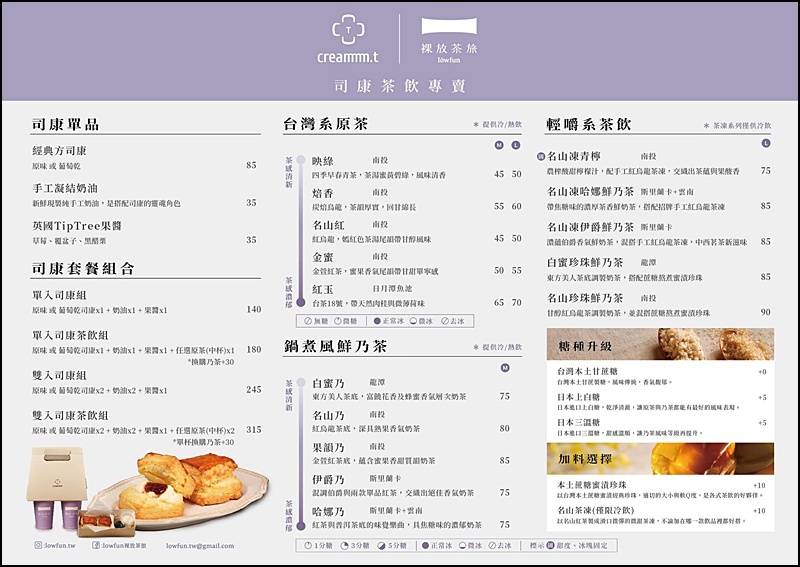The image size is (800, 567).
Task: Click the 台灣系原茶 section title
Action: [326, 124]
